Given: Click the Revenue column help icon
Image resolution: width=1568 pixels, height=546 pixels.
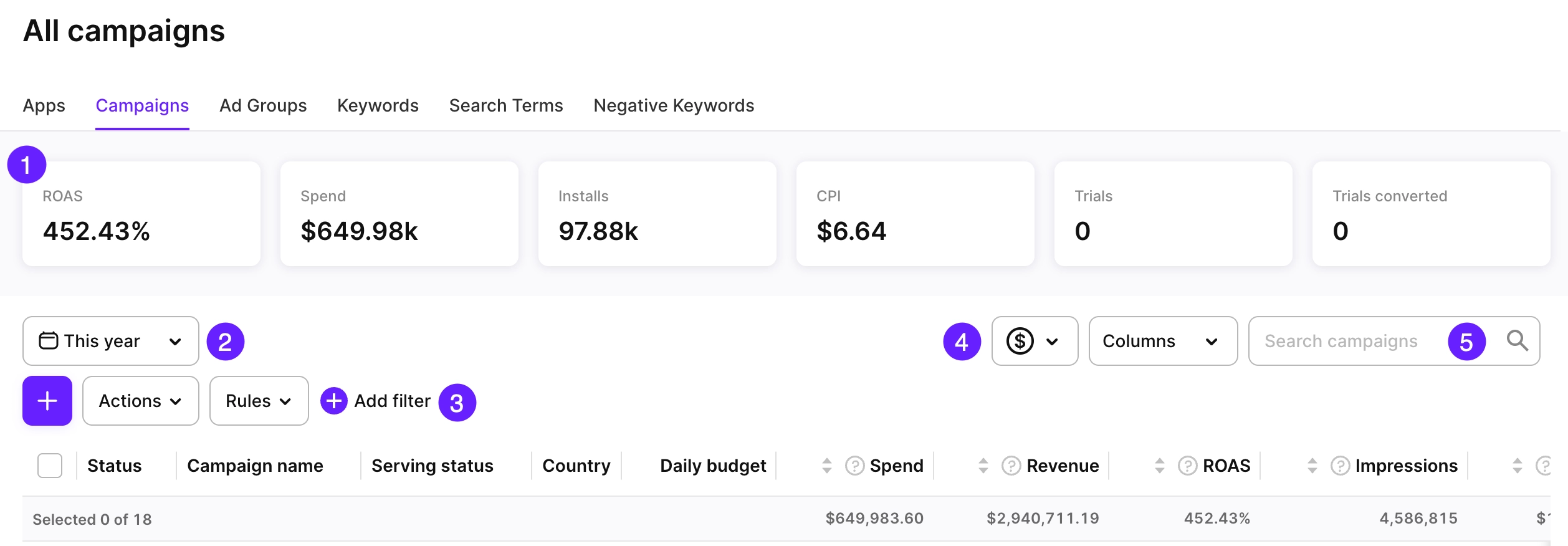Looking at the screenshot, I should pyautogui.click(x=1011, y=466).
